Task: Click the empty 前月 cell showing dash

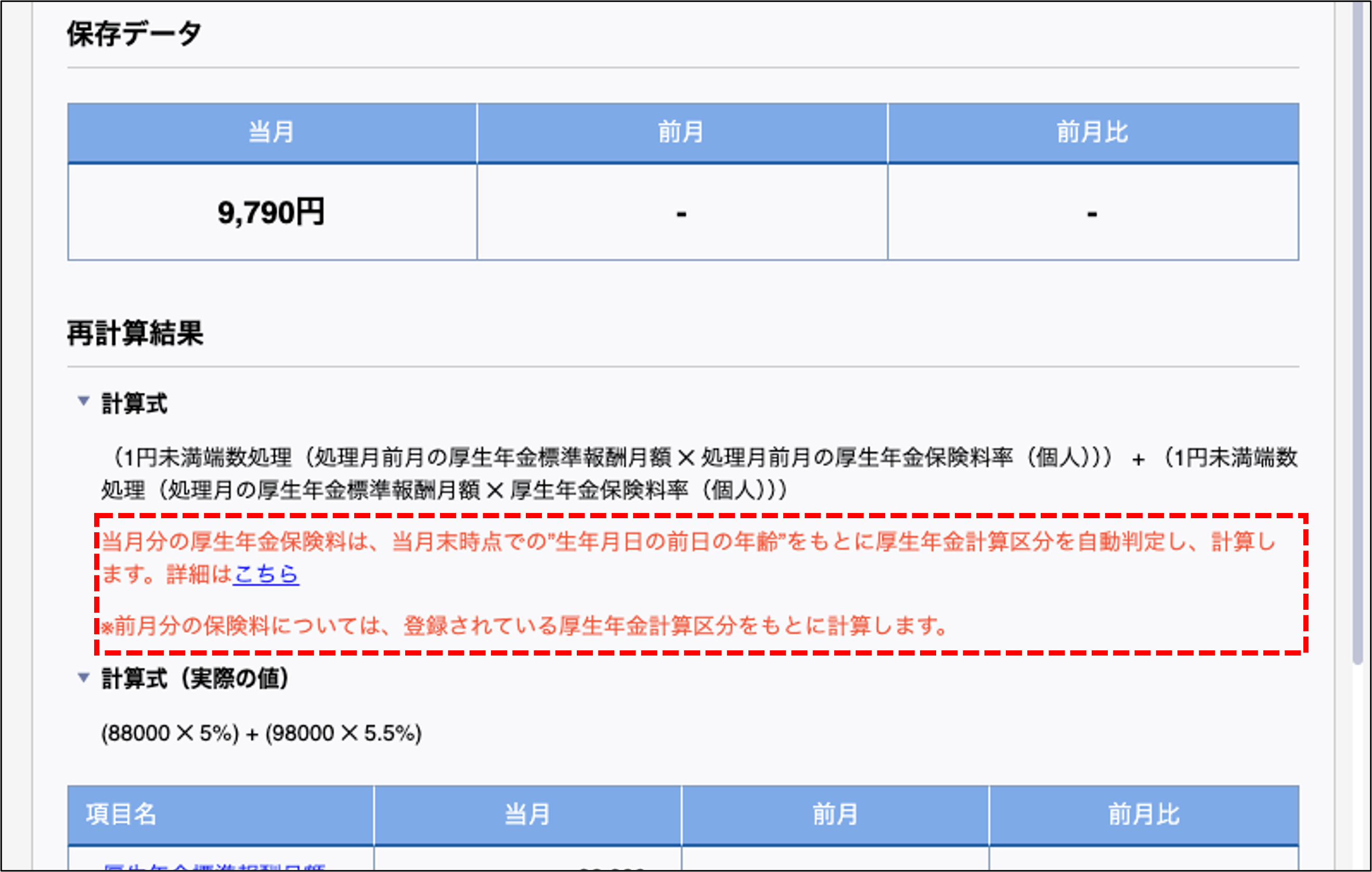Action: 681,213
